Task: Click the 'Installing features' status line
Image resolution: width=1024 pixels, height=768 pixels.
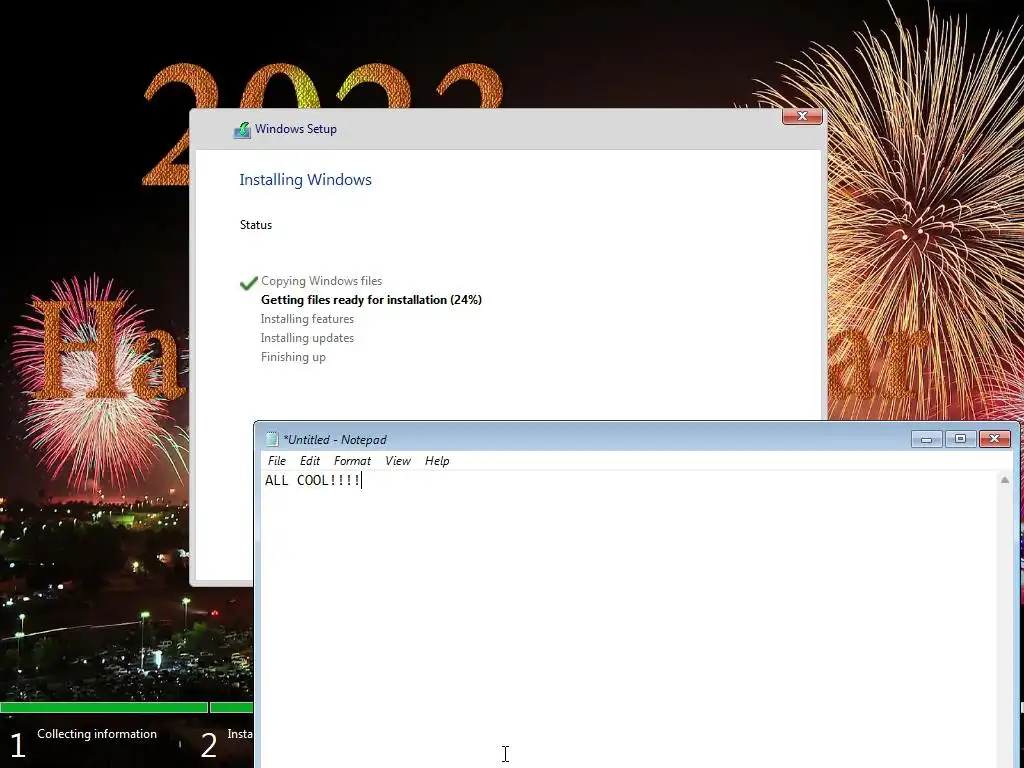Action: (x=307, y=319)
